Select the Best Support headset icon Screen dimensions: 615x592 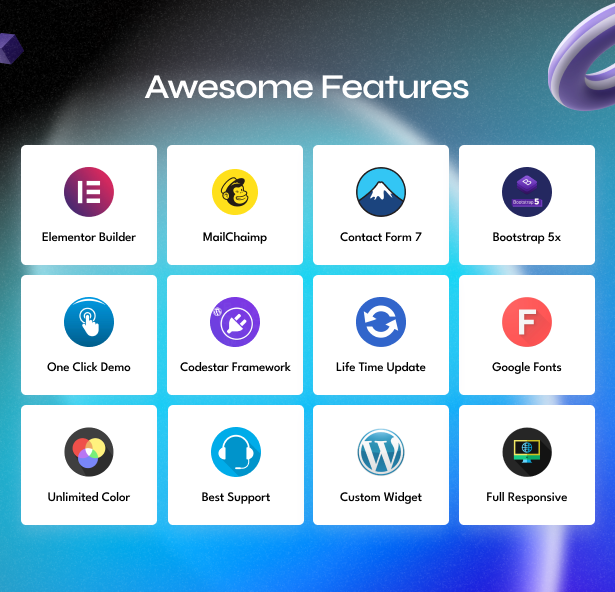coord(236,452)
